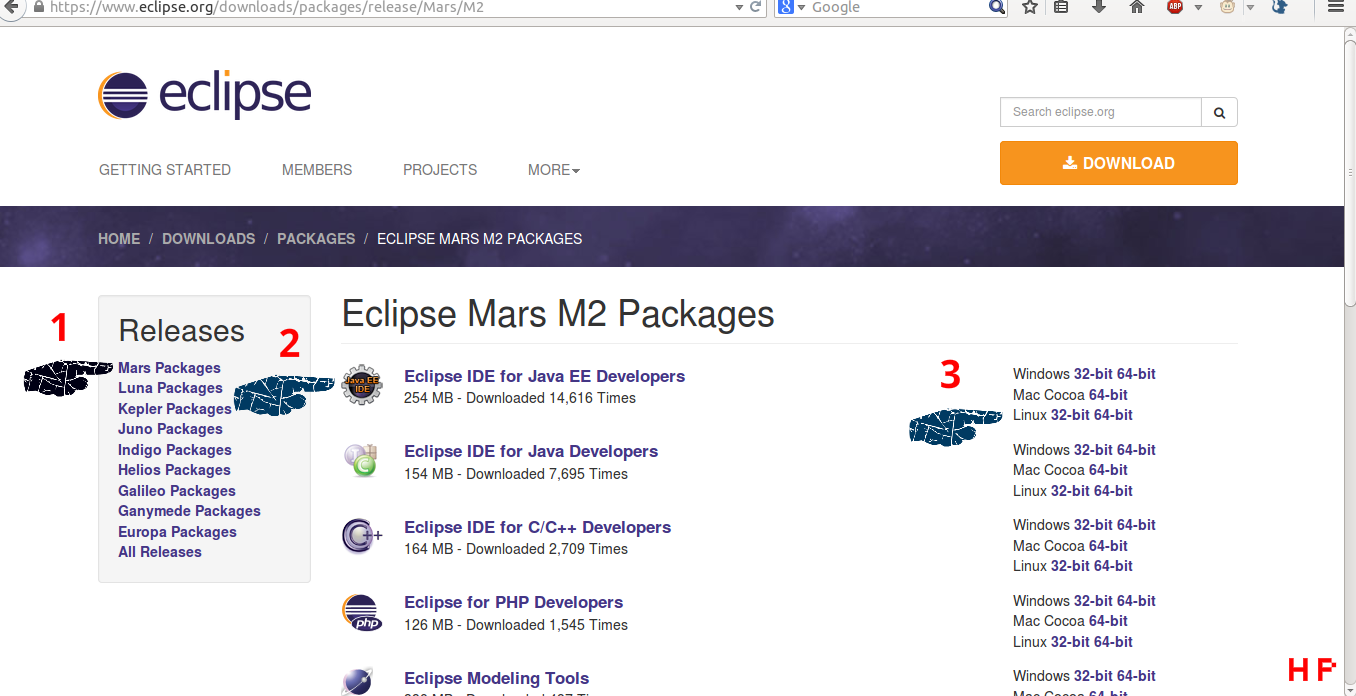Download Java EE Linux 32-bit

pyautogui.click(x=1071, y=415)
